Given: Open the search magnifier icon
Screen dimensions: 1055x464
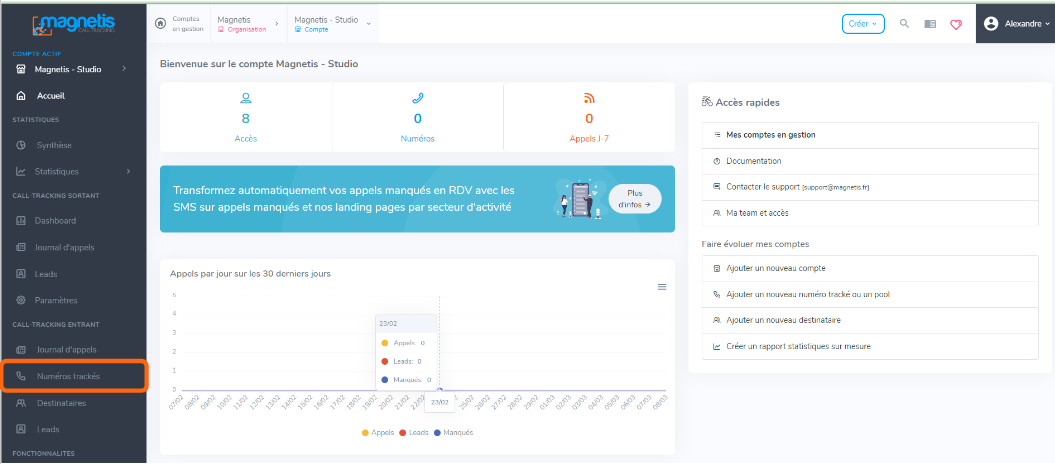Looking at the screenshot, I should coord(905,24).
